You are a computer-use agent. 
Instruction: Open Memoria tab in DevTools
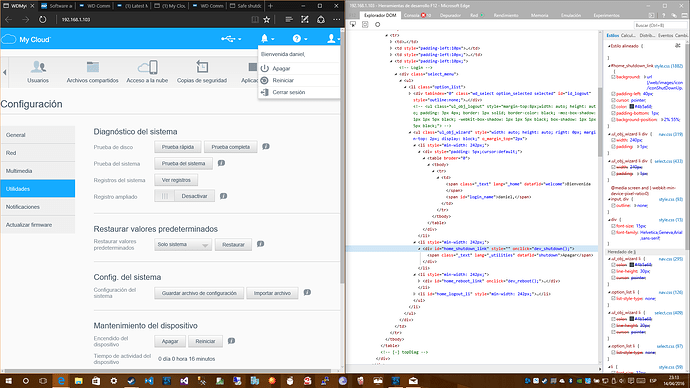click(x=539, y=15)
